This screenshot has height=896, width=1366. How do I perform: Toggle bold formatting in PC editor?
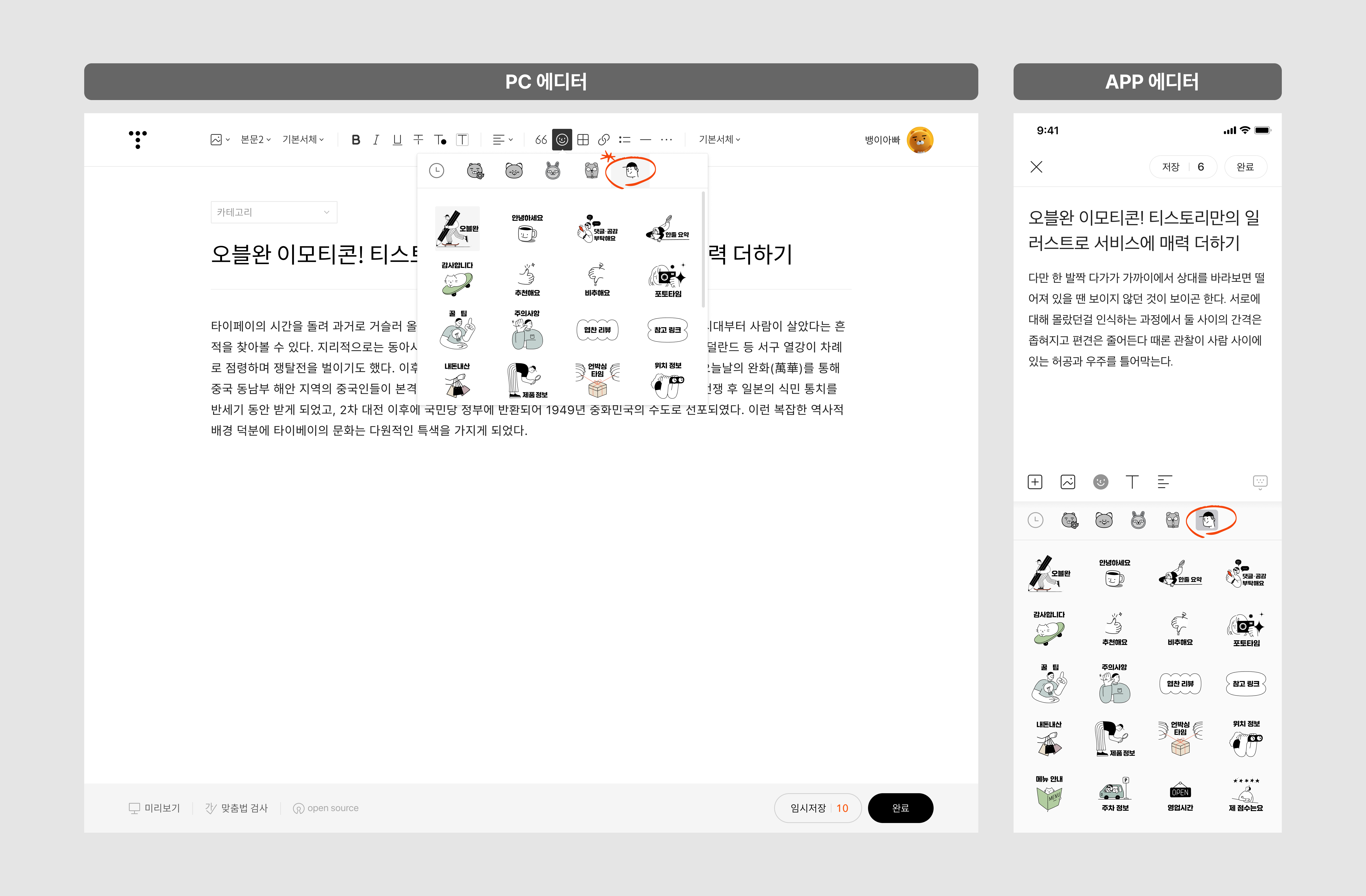coord(356,139)
